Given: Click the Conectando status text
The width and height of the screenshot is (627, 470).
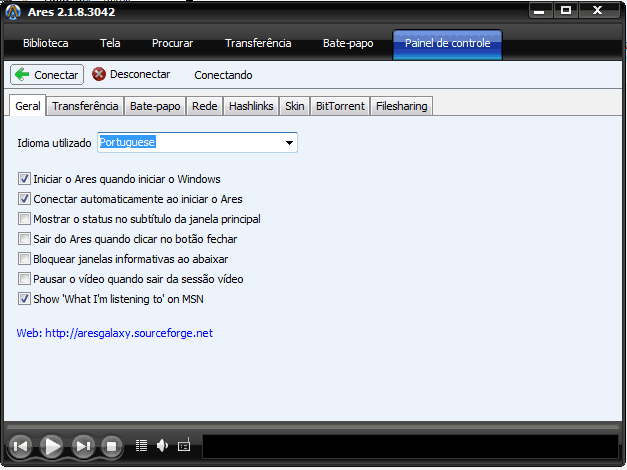Looking at the screenshot, I should (223, 75).
